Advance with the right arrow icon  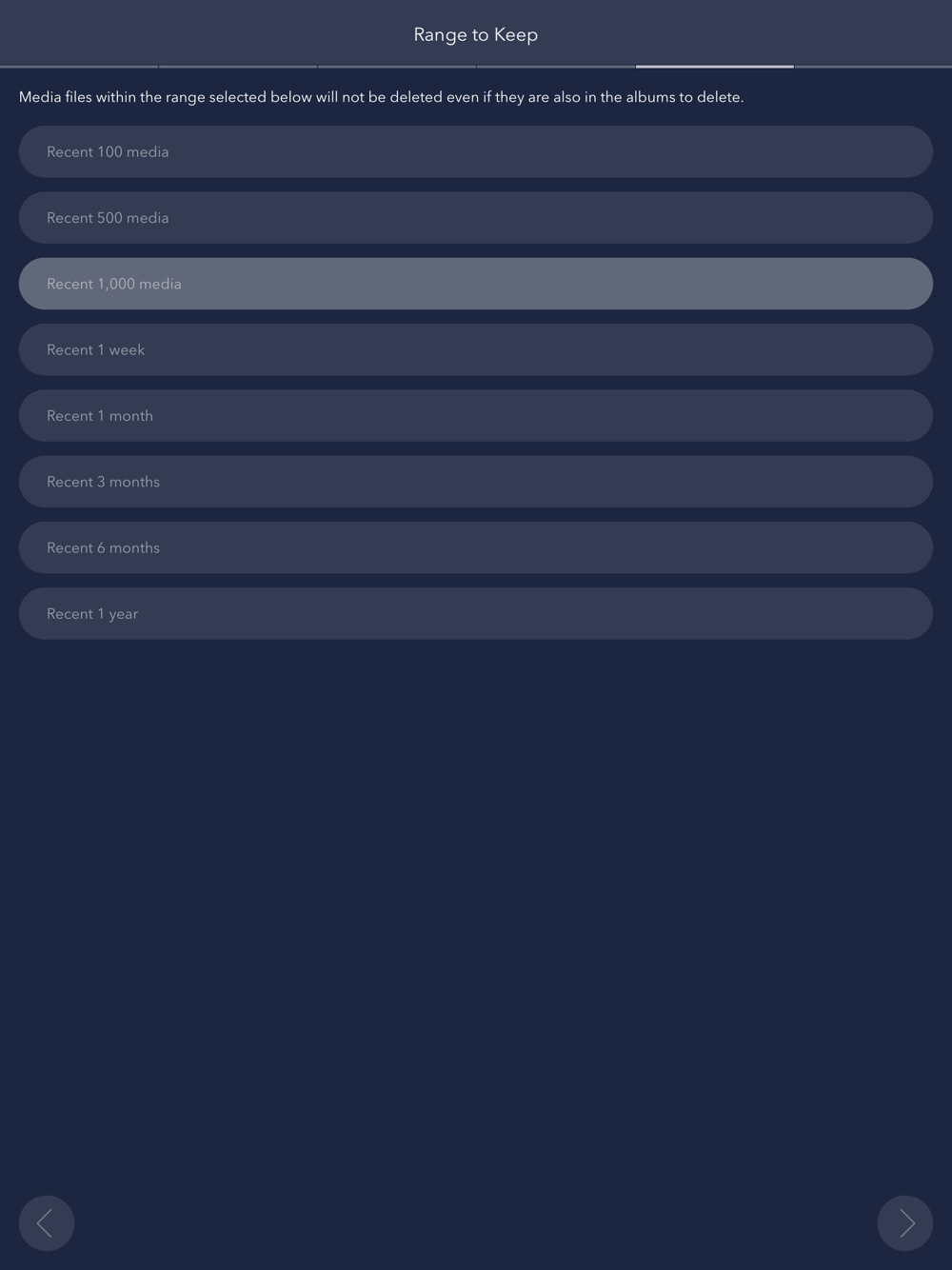coord(905,1223)
